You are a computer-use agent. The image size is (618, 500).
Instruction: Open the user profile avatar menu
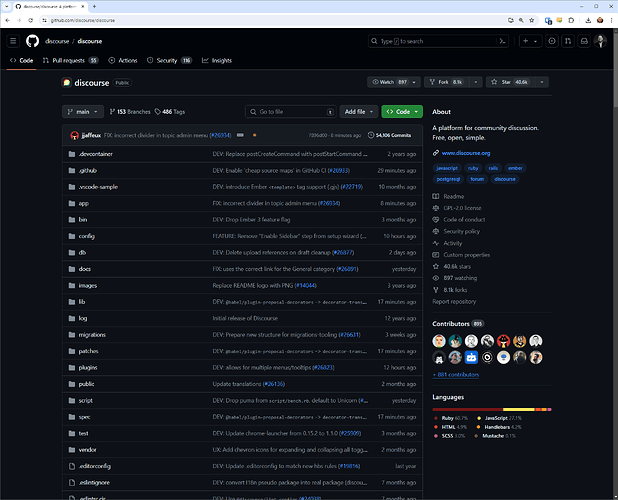601,41
